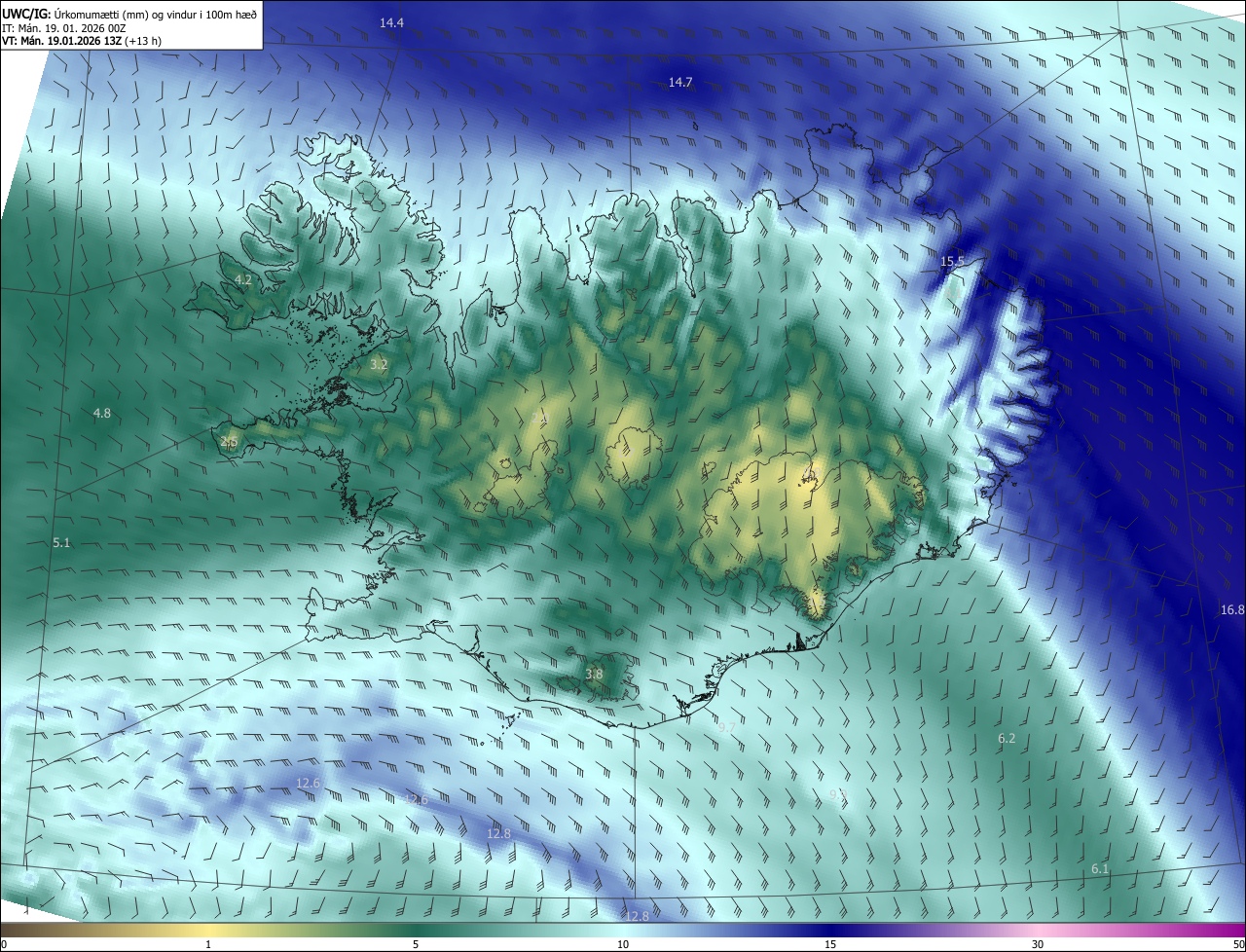The height and width of the screenshot is (952, 1246).
Task: Click the color scale tick label 30
Action: [x=1038, y=945]
